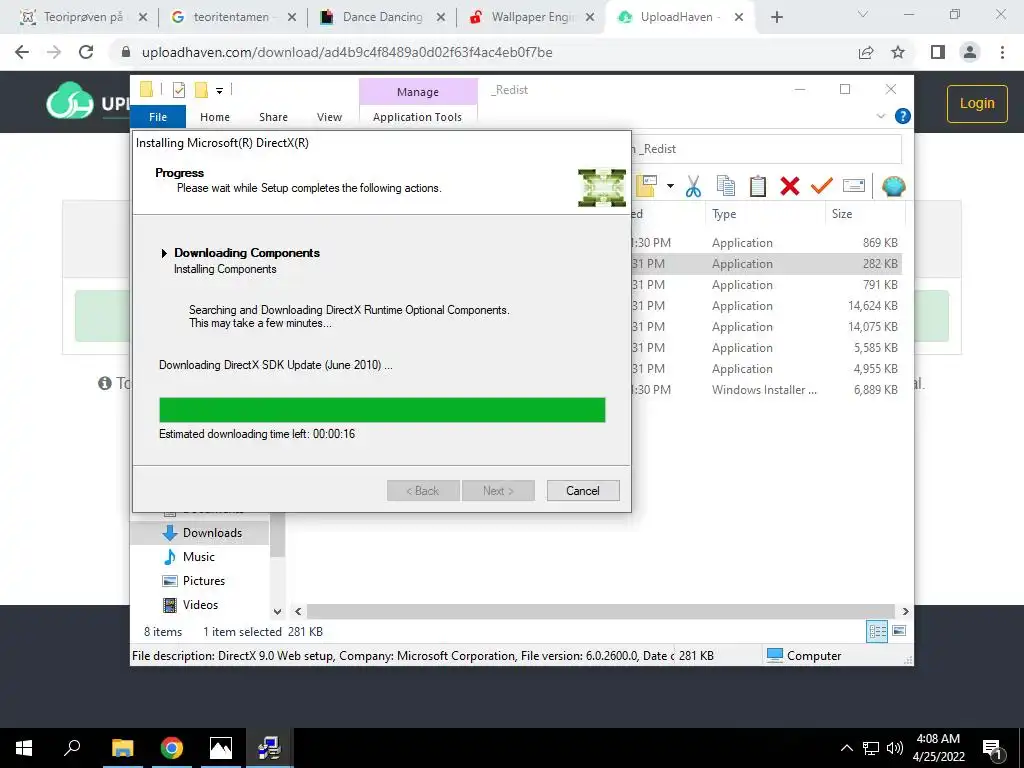The width and height of the screenshot is (1024, 768).
Task: Open the View ribbon tab
Action: (329, 117)
